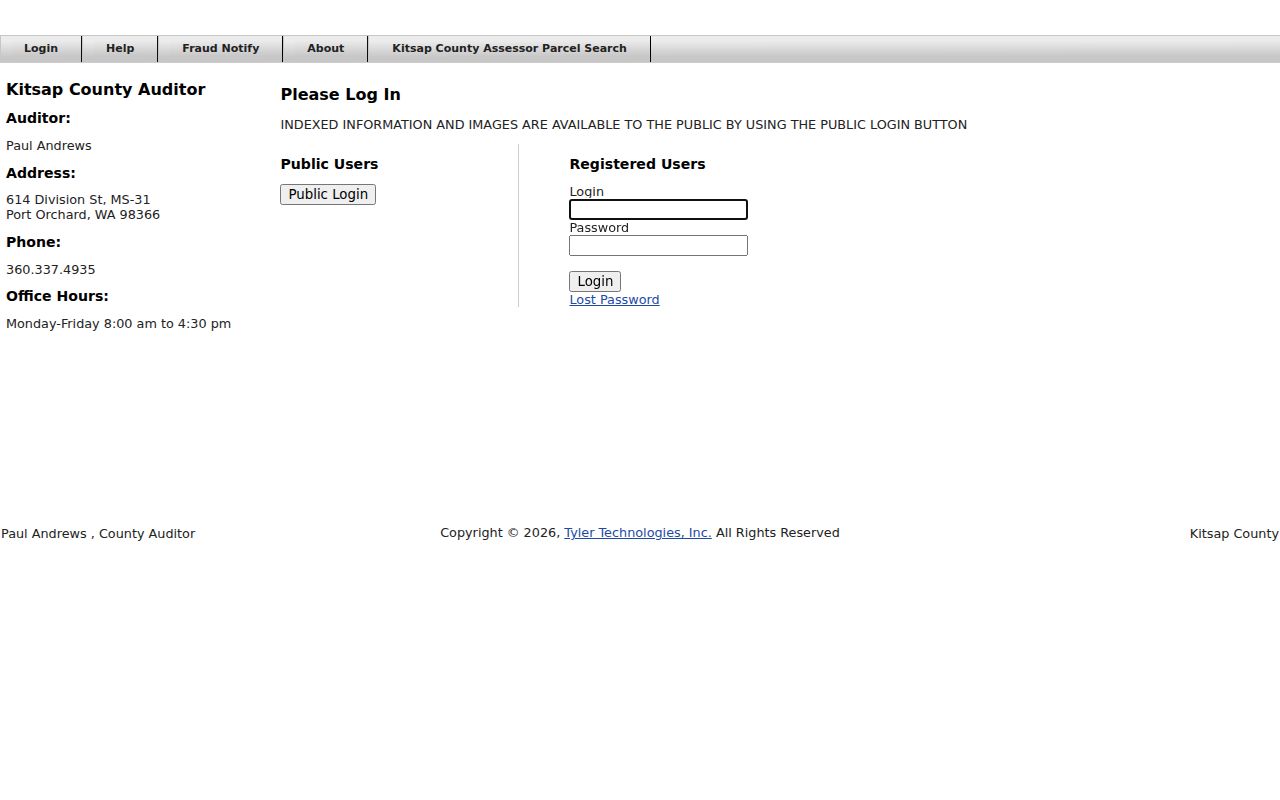1280x800 pixels.
Task: Submit with the registered users Login button
Action: click(x=595, y=281)
